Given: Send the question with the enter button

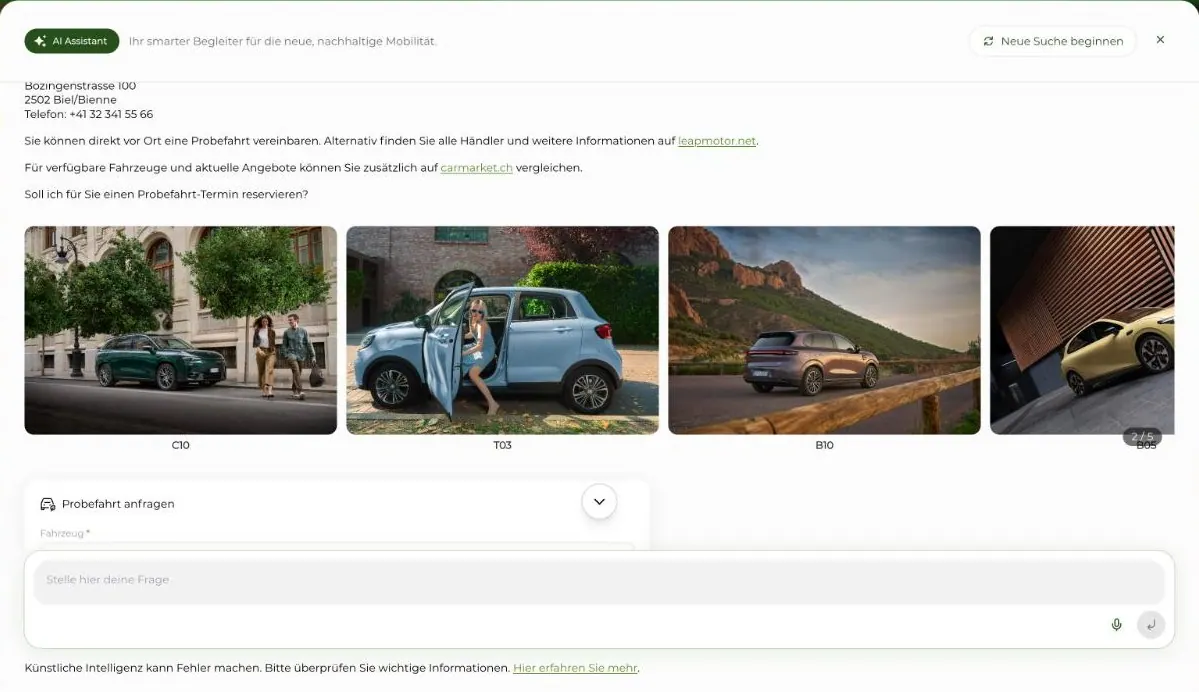Looking at the screenshot, I should 1151,625.
